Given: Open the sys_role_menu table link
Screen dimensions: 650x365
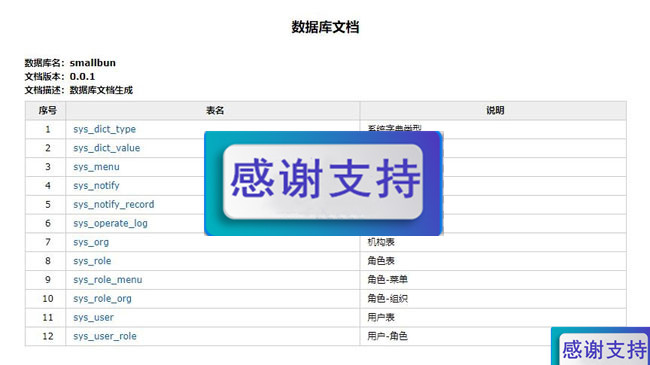Looking at the screenshot, I should (107, 280).
